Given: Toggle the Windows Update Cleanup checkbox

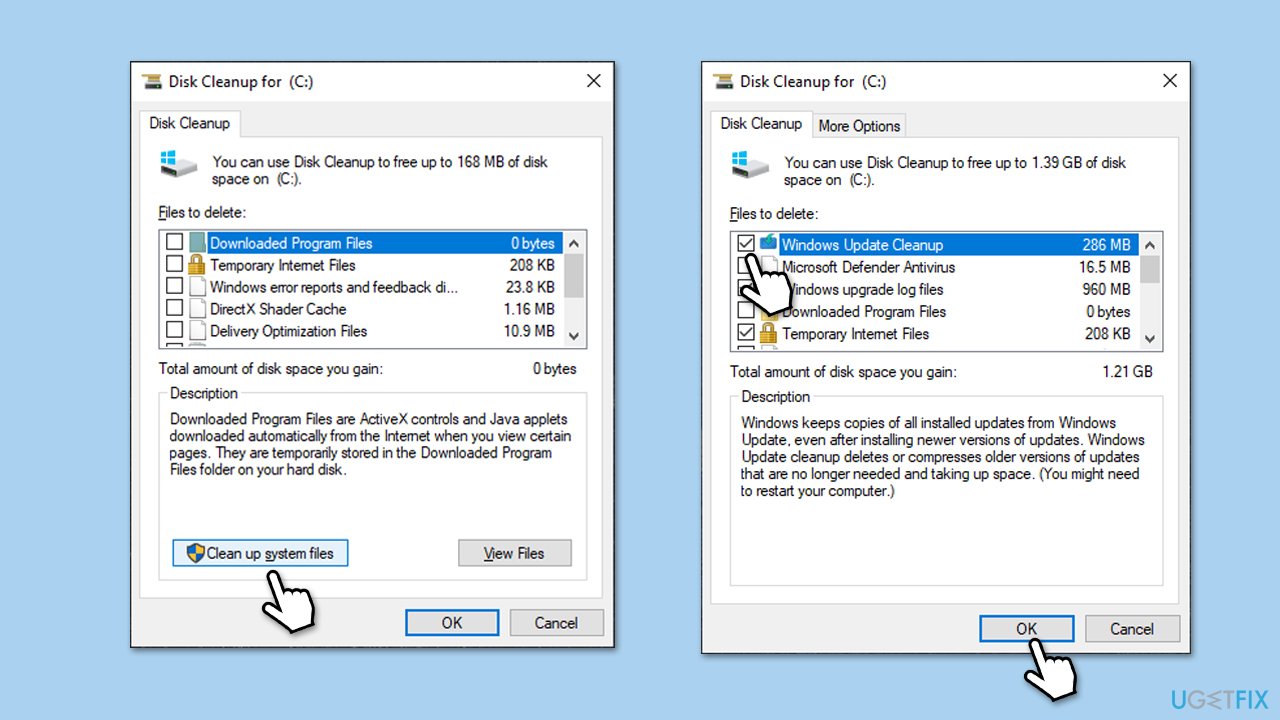Looking at the screenshot, I should click(746, 244).
